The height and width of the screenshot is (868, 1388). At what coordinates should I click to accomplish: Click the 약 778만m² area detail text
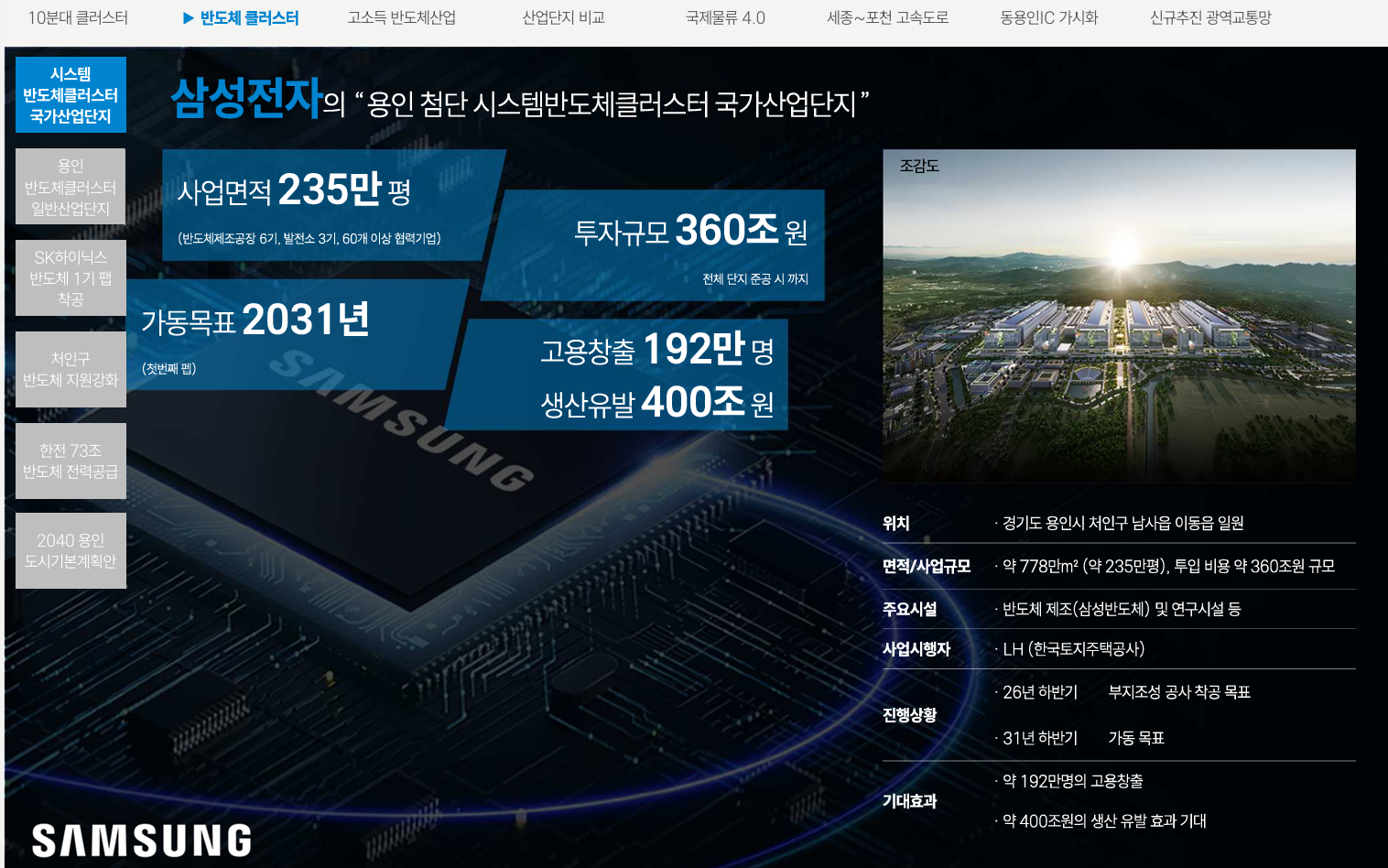[1168, 566]
